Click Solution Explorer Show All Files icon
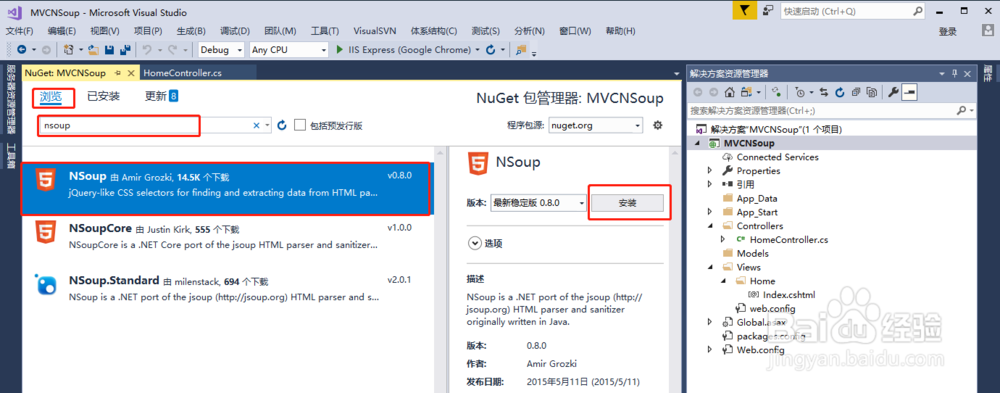 pyautogui.click(x=872, y=93)
